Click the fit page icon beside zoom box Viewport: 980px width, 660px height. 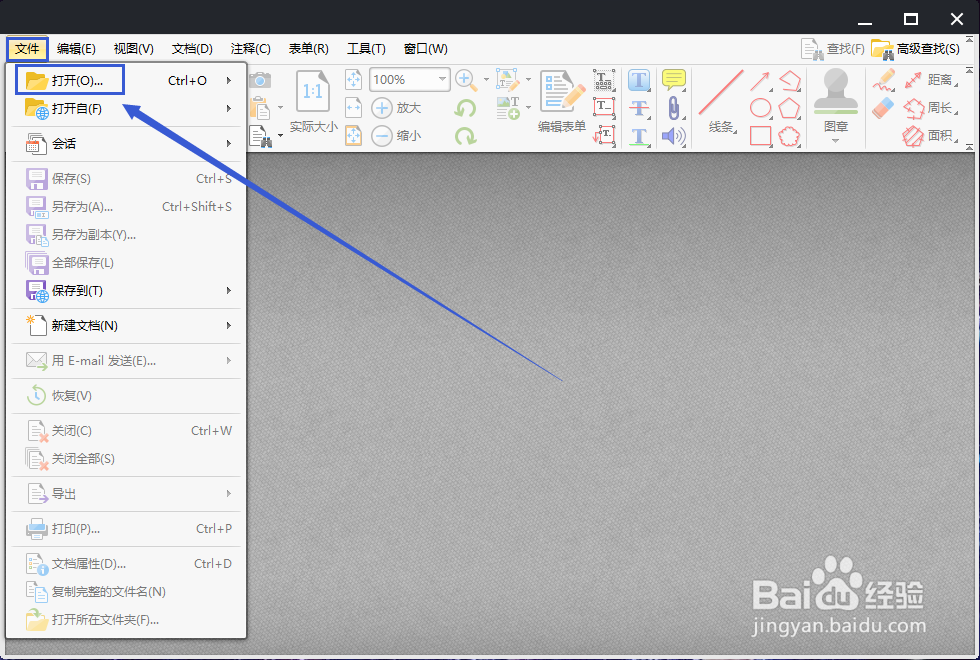(354, 79)
